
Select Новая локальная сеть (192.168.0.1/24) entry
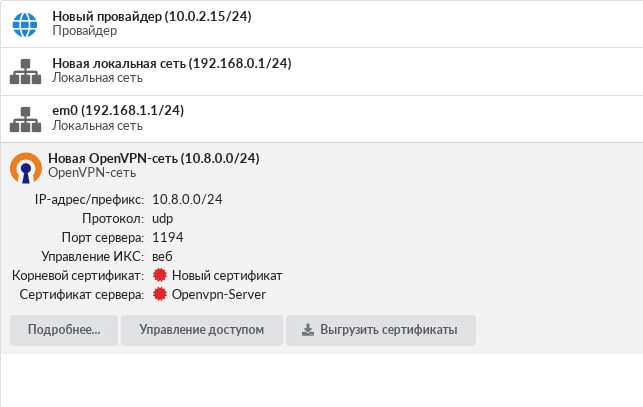(x=322, y=71)
